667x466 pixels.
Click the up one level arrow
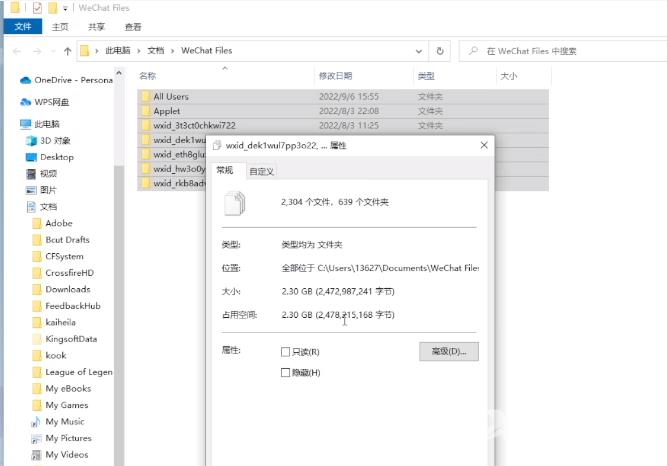coord(67,51)
